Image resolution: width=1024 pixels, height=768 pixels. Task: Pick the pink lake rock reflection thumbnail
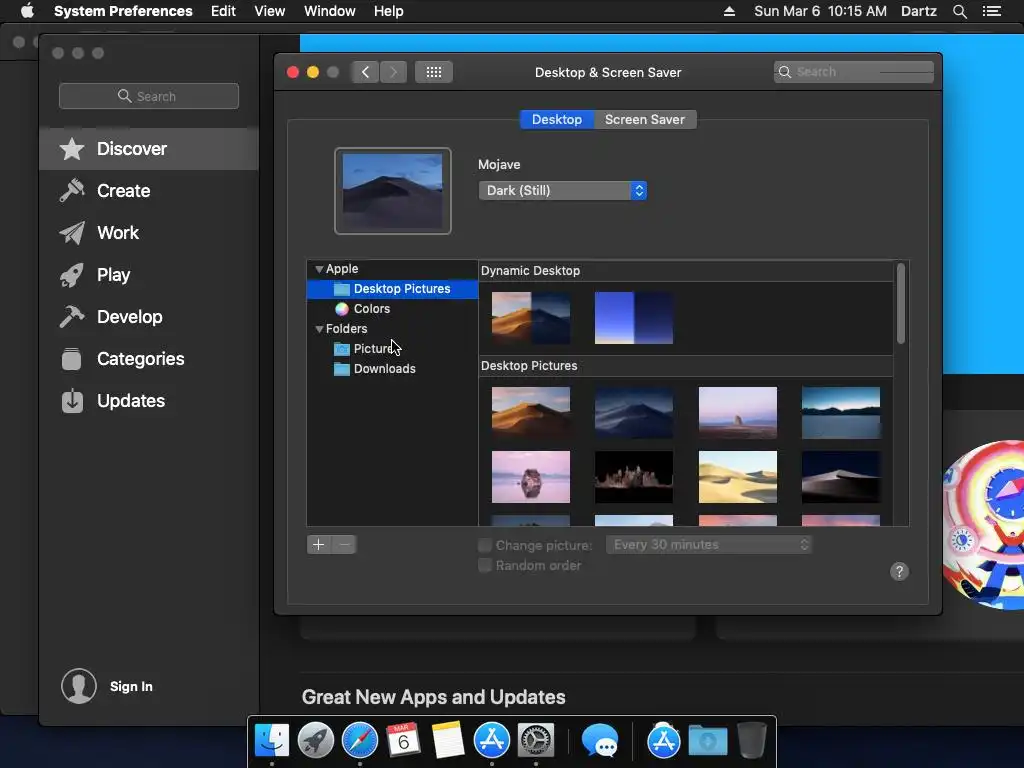tap(530, 477)
